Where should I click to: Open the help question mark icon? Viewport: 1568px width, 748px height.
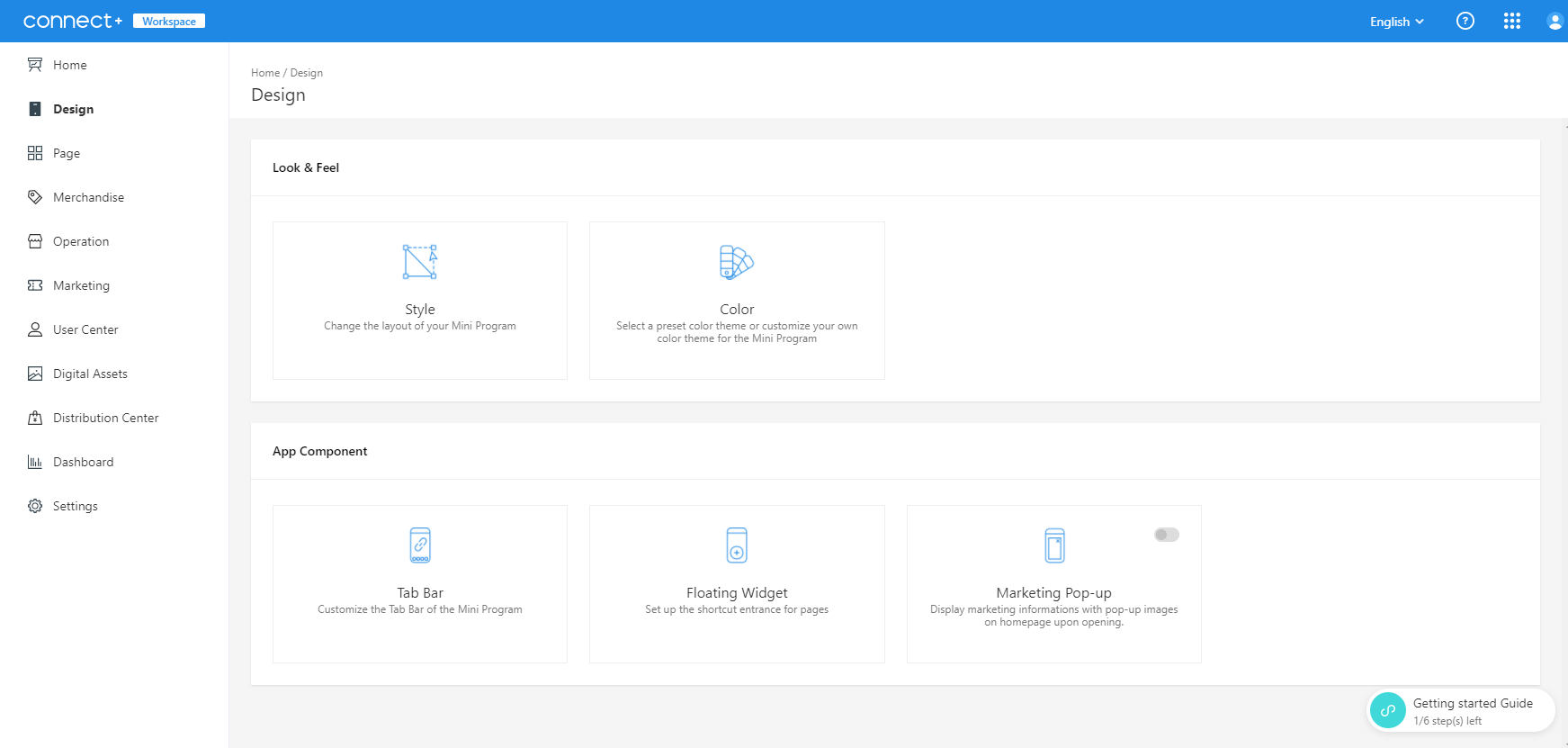click(x=1465, y=21)
